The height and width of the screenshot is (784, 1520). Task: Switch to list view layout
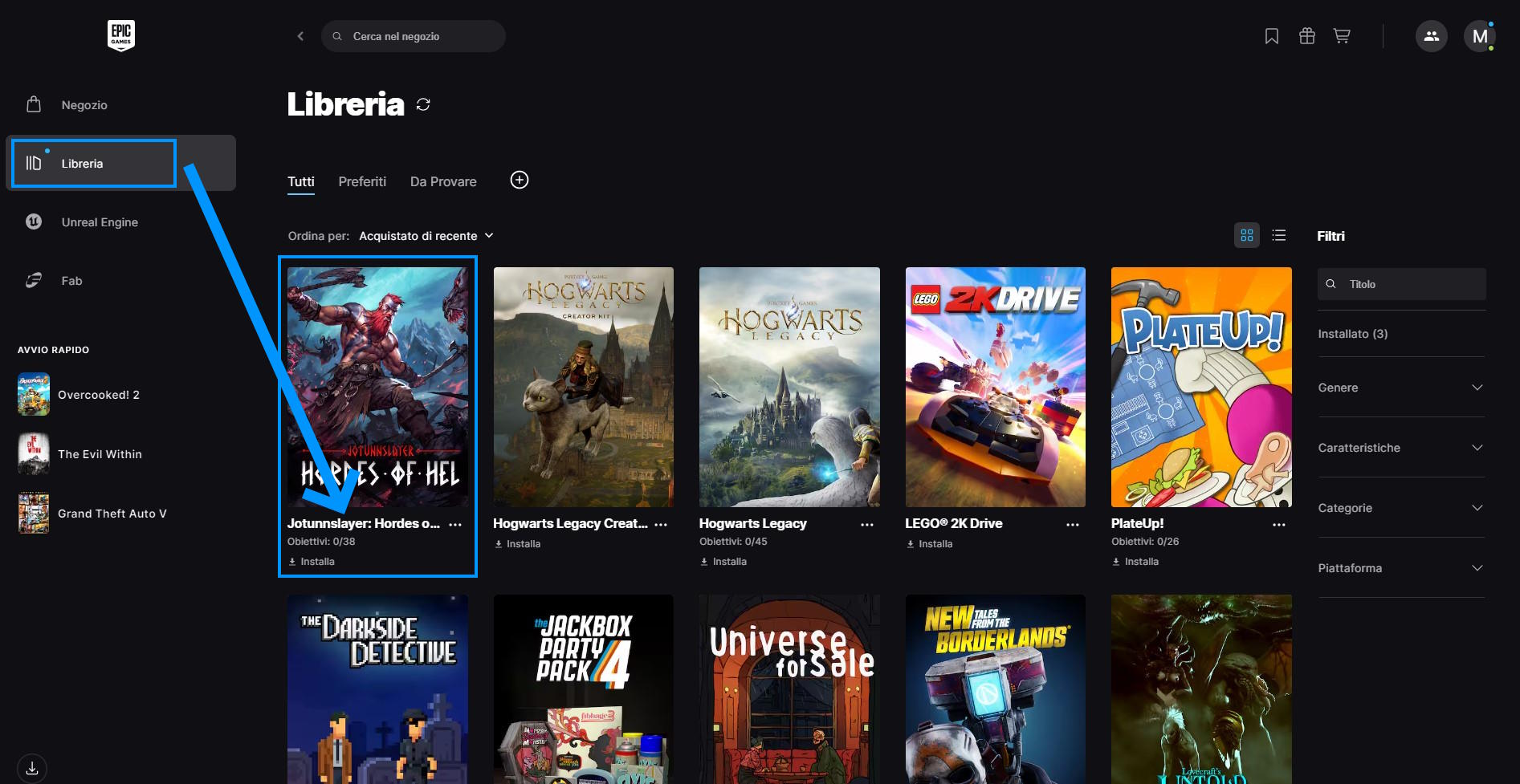1279,235
